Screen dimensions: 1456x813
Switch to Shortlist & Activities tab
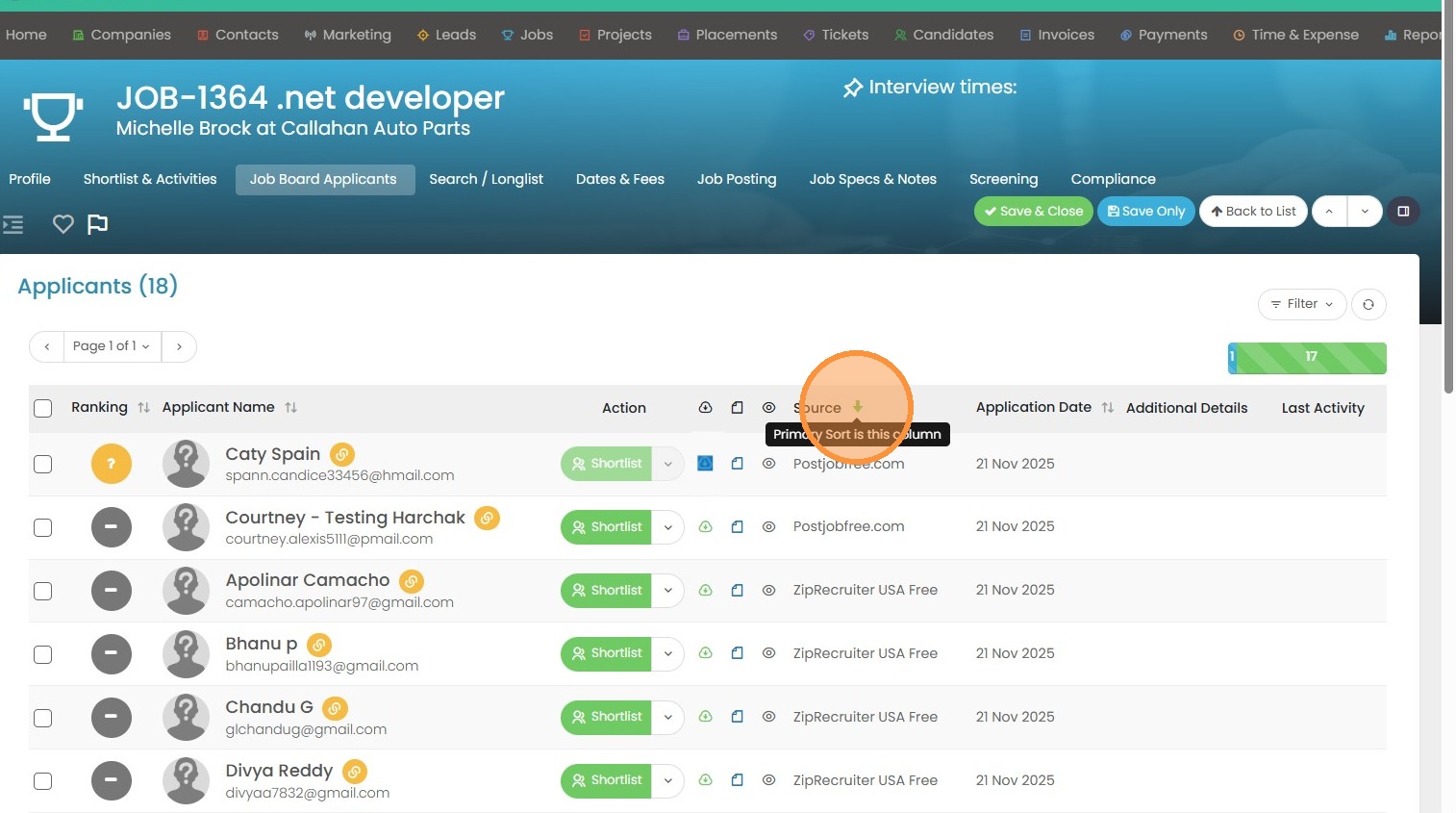click(x=150, y=179)
